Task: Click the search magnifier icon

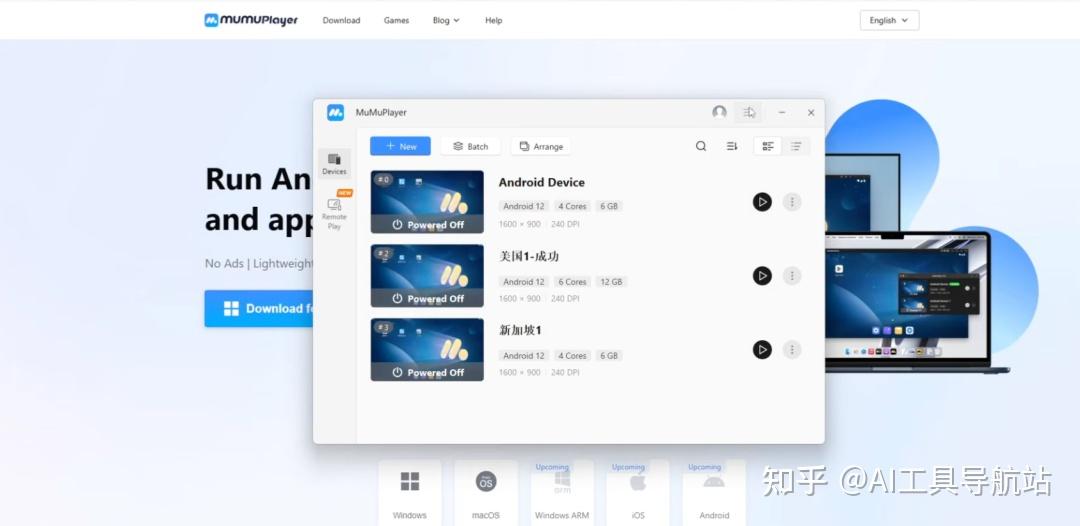Action: [x=700, y=146]
